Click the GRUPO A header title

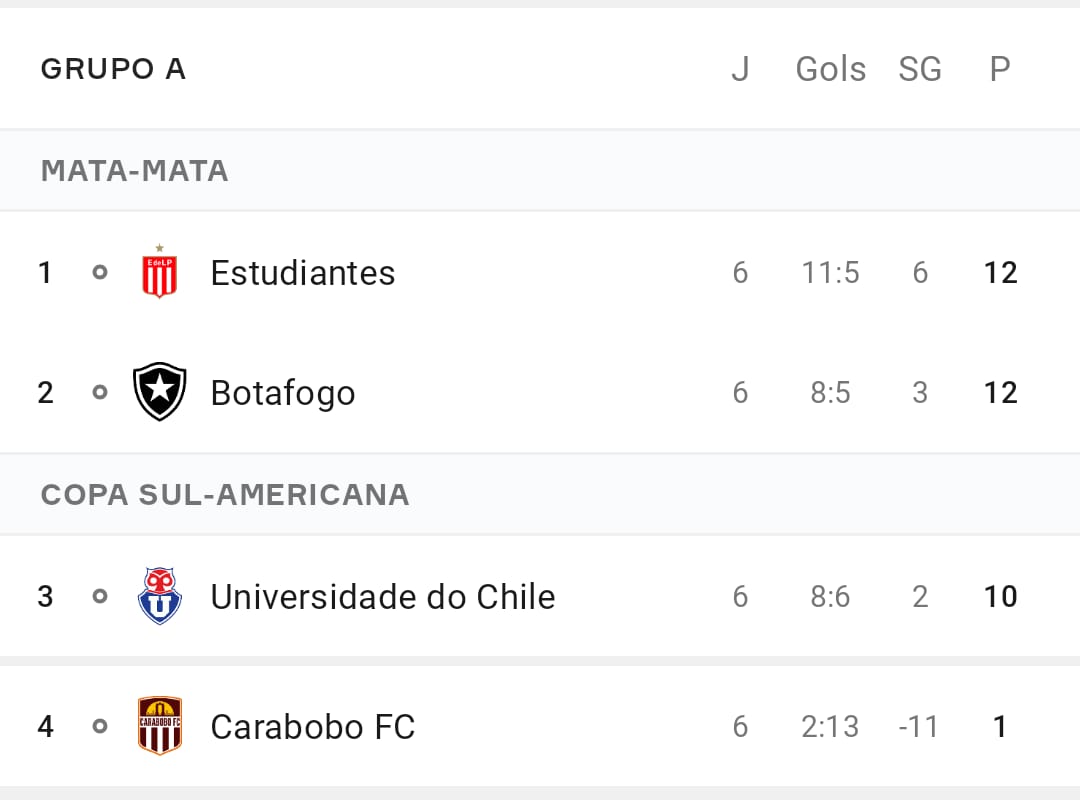click(114, 69)
